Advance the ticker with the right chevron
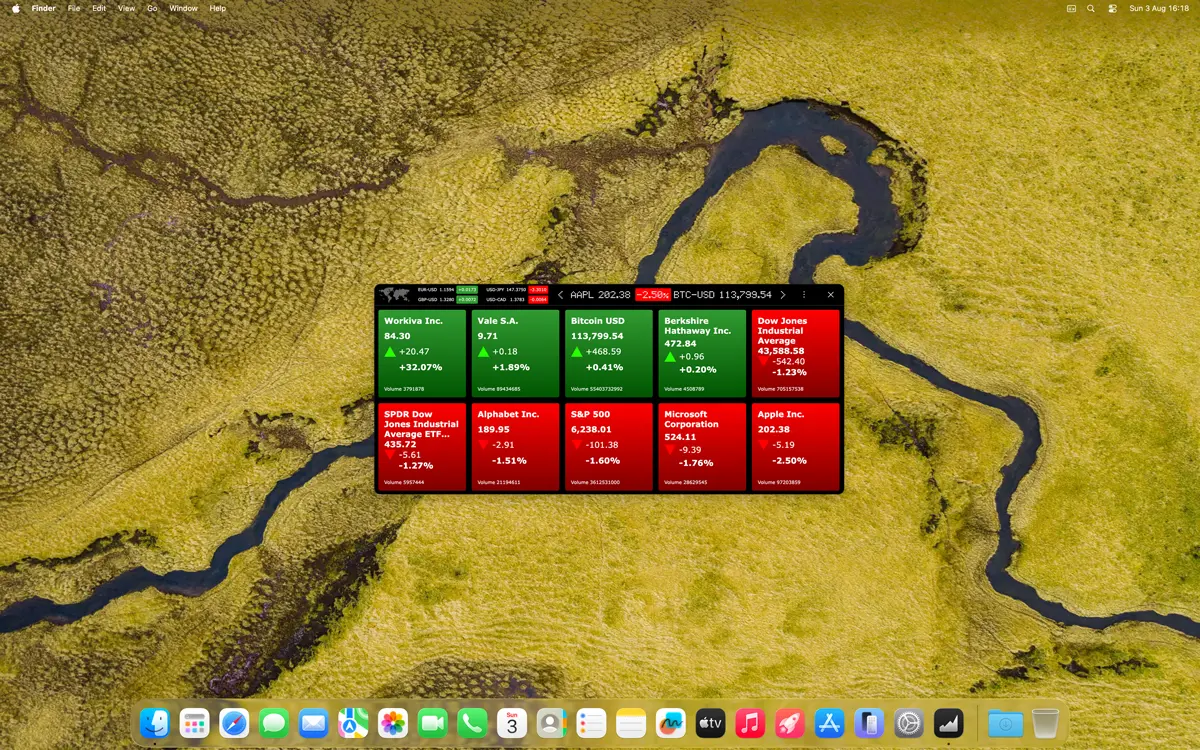This screenshot has height=750, width=1200. (x=783, y=295)
